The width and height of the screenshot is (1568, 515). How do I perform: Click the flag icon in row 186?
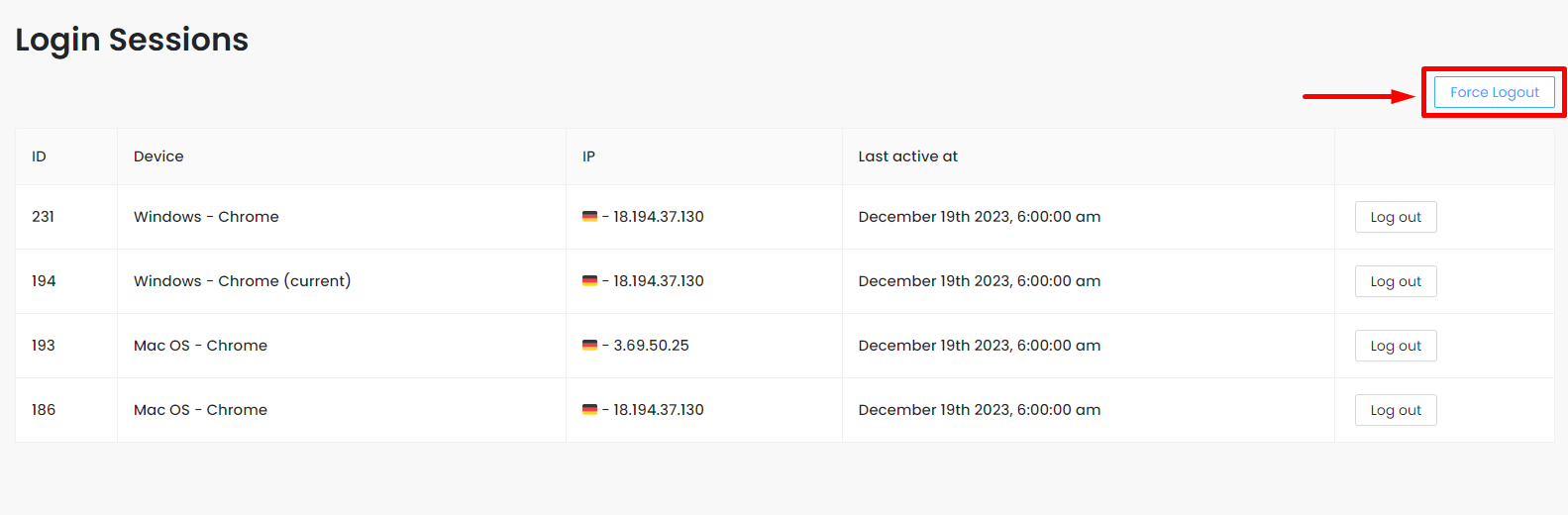click(589, 409)
